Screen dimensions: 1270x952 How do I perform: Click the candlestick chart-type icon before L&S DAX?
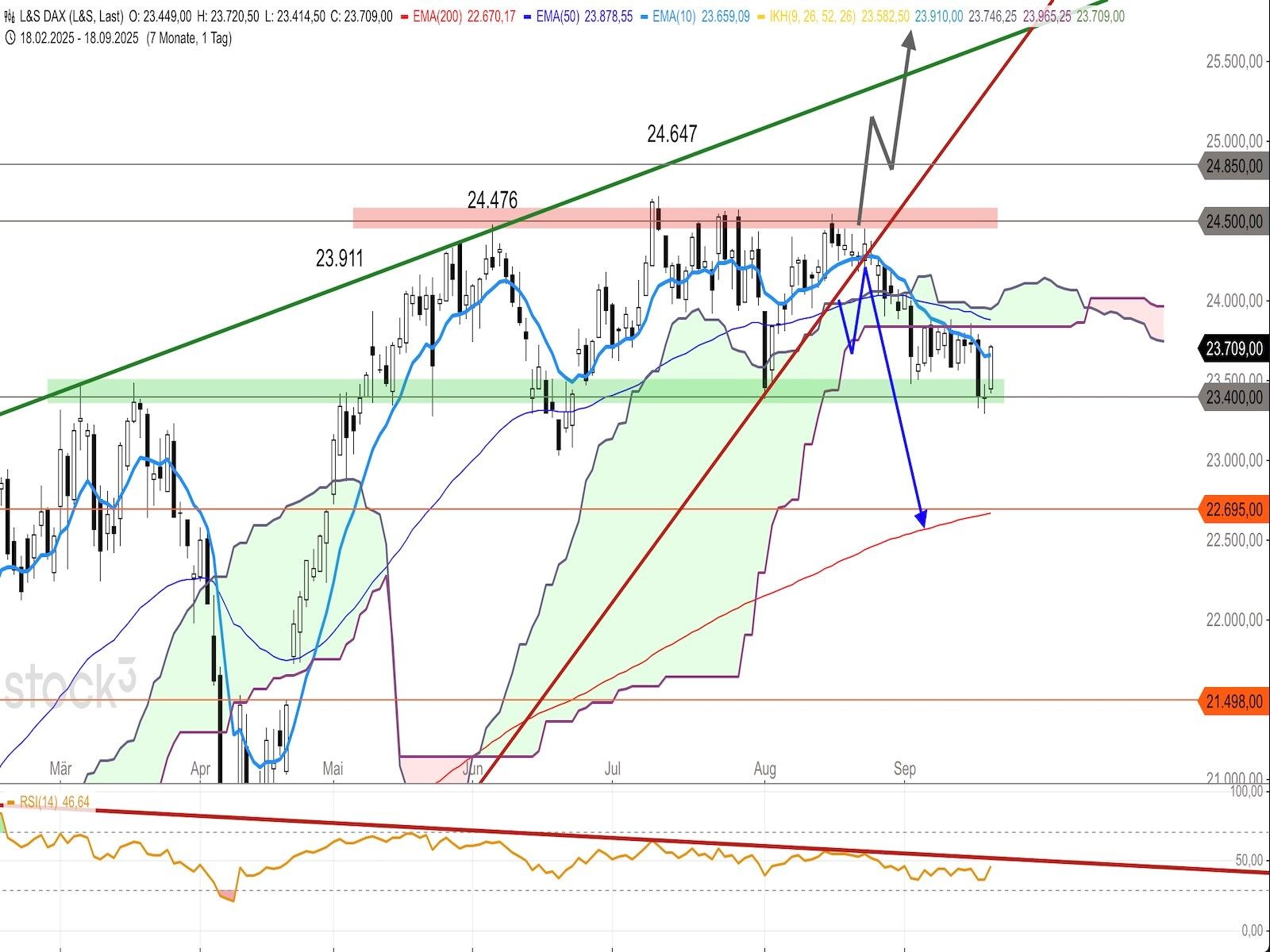click(x=9, y=16)
